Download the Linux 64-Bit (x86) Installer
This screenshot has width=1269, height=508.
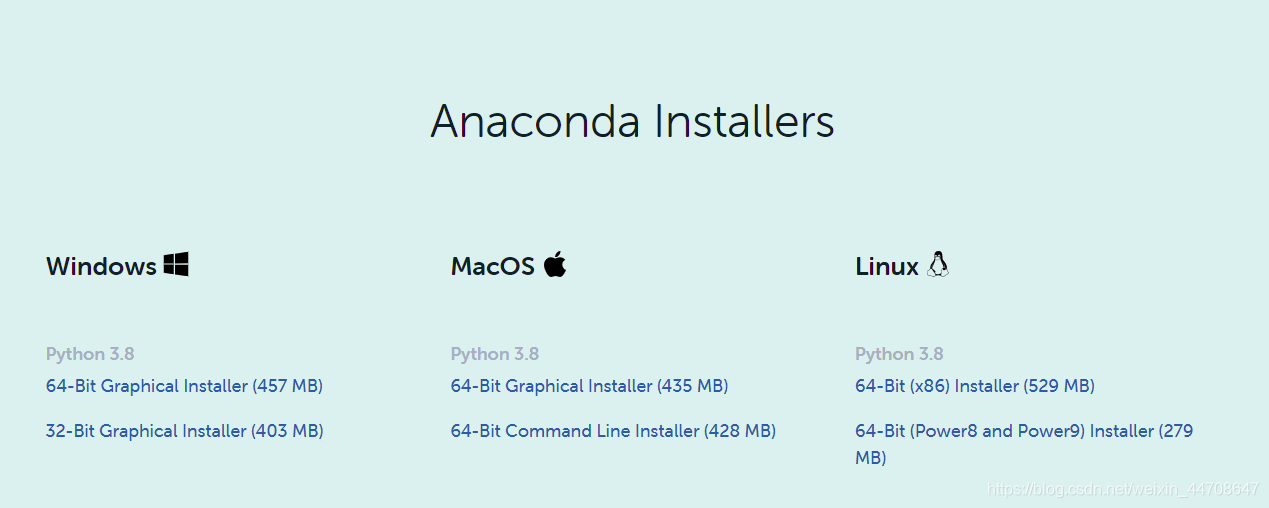[975, 386]
